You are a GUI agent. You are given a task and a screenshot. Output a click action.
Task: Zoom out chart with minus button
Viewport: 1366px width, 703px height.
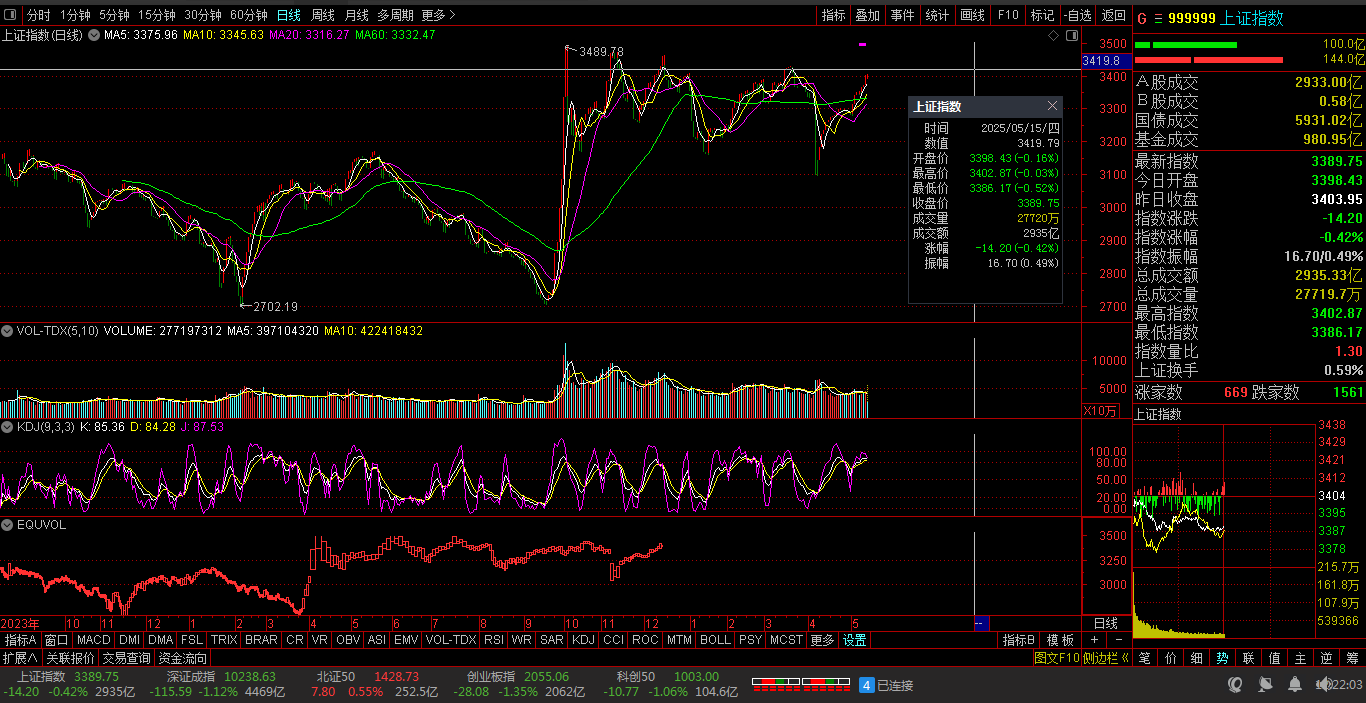coord(1118,640)
